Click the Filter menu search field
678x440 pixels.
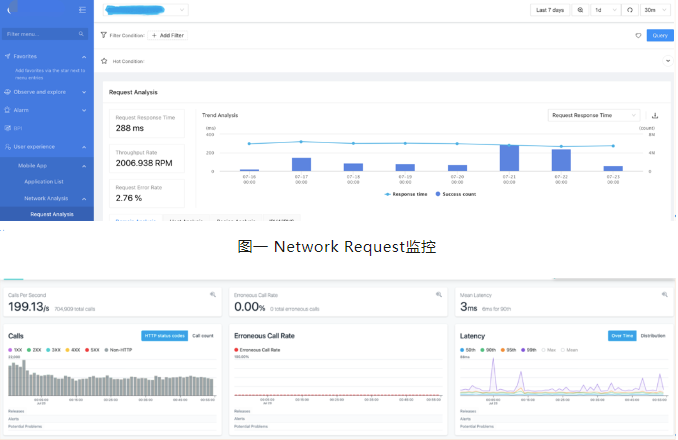(x=46, y=34)
